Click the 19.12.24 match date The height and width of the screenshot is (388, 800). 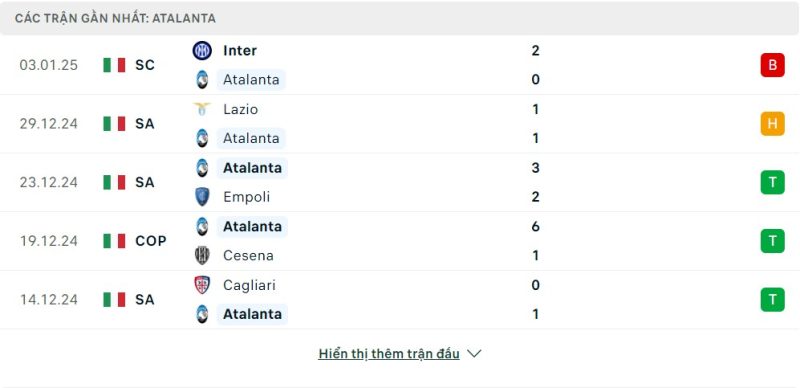(x=49, y=241)
